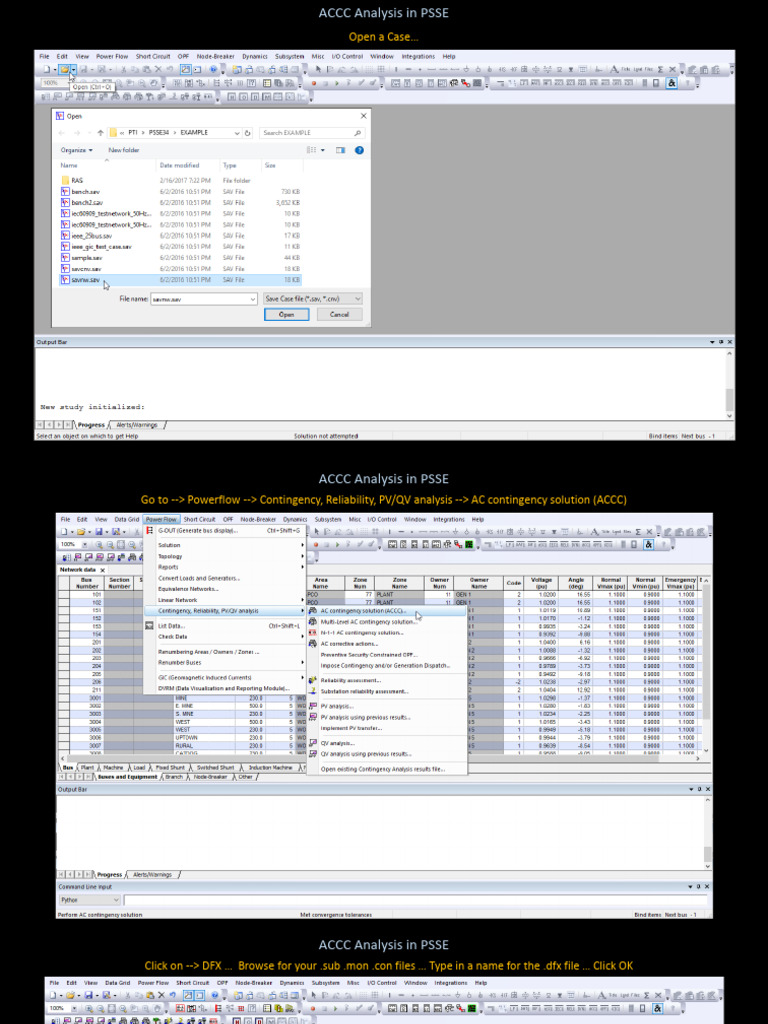Click the icon beside Reliability assessment
768x1024 pixels.
pyautogui.click(x=313, y=680)
